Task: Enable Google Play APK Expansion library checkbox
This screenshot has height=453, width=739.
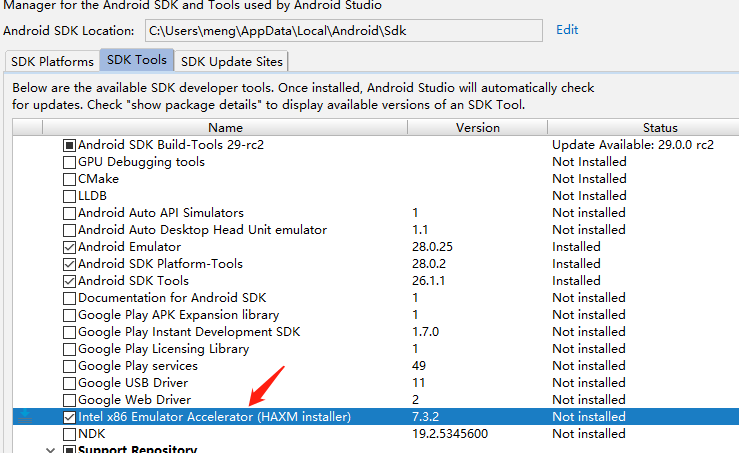Action: tap(69, 315)
